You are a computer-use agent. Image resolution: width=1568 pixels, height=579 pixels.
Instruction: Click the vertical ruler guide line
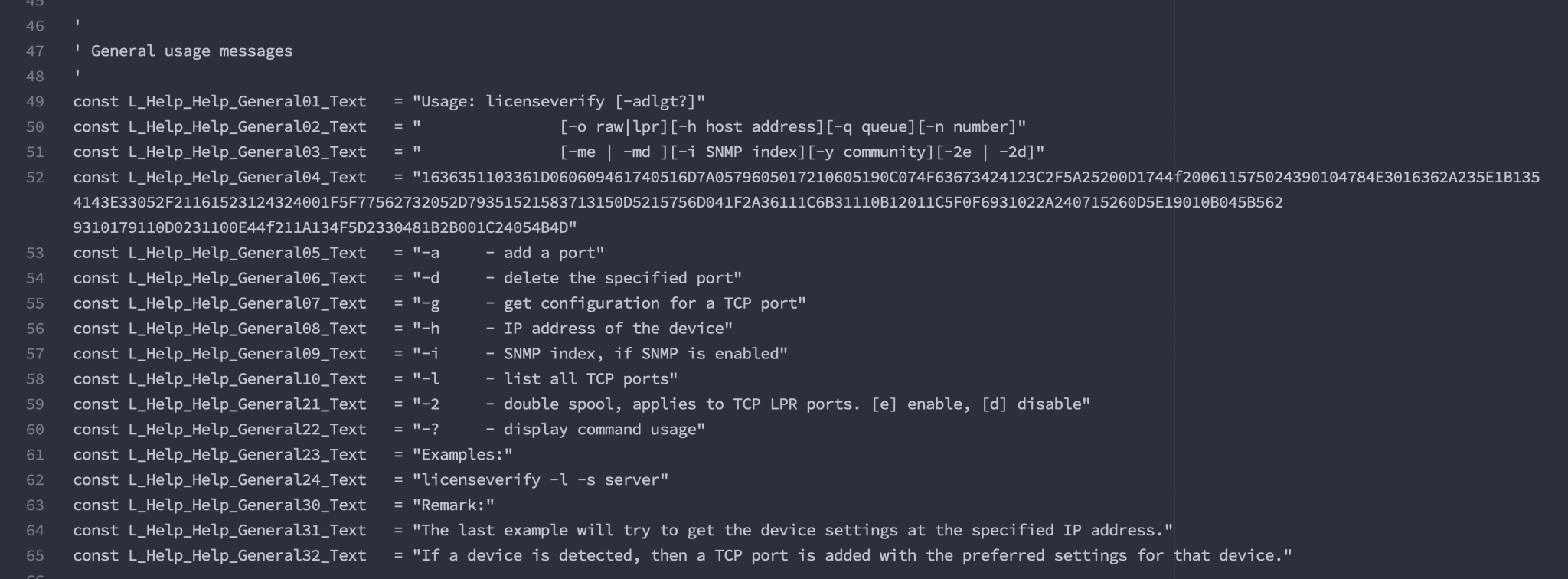click(1174, 289)
